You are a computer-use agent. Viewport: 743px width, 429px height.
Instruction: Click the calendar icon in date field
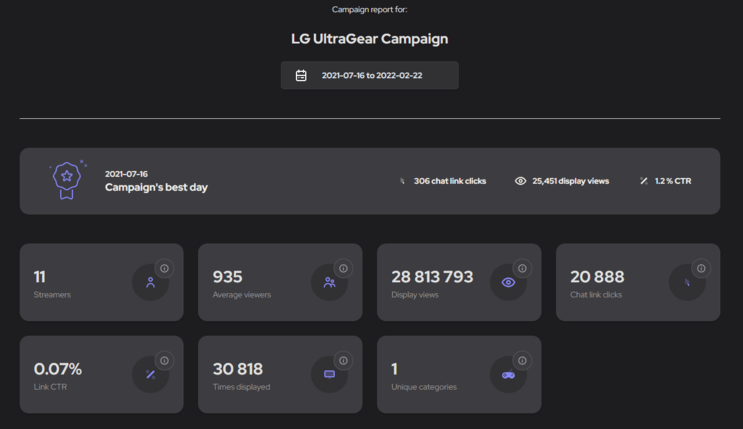tap(301, 75)
